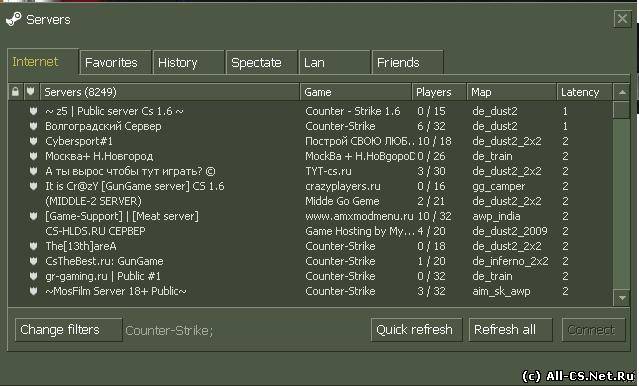Click shield icon beside Cybersport#1 server
639x386 pixels.
click(x=33, y=141)
